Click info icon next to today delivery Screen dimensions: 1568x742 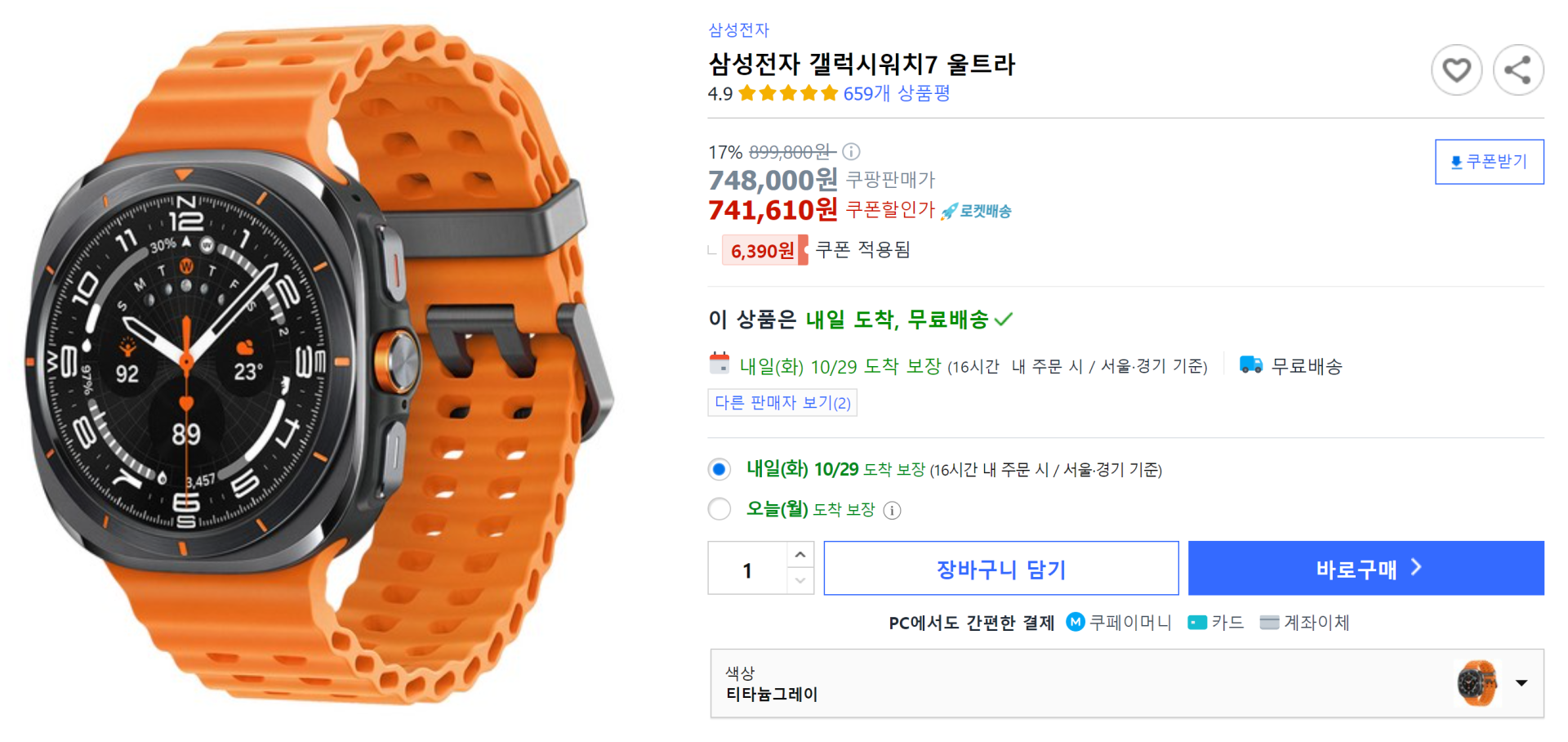pos(893,511)
